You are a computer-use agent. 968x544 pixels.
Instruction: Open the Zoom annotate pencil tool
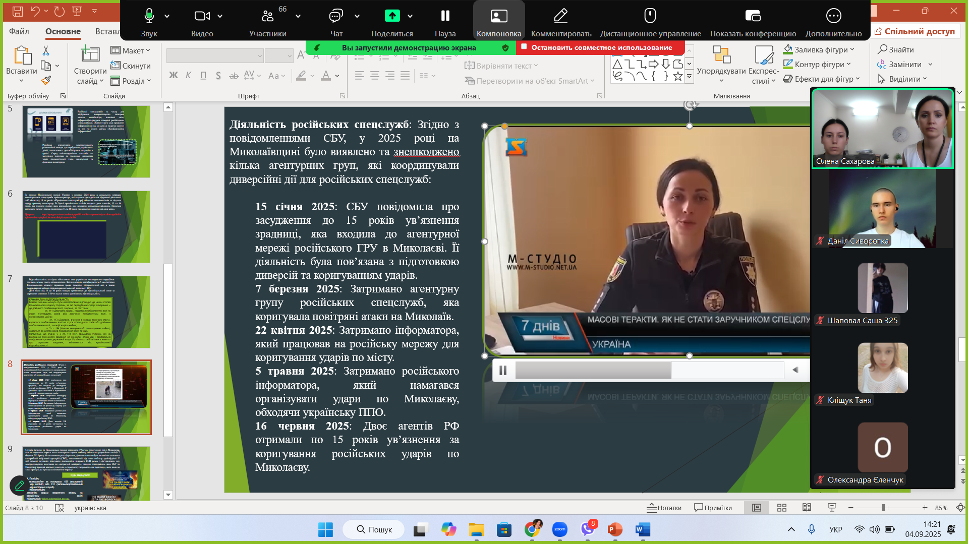click(x=560, y=16)
